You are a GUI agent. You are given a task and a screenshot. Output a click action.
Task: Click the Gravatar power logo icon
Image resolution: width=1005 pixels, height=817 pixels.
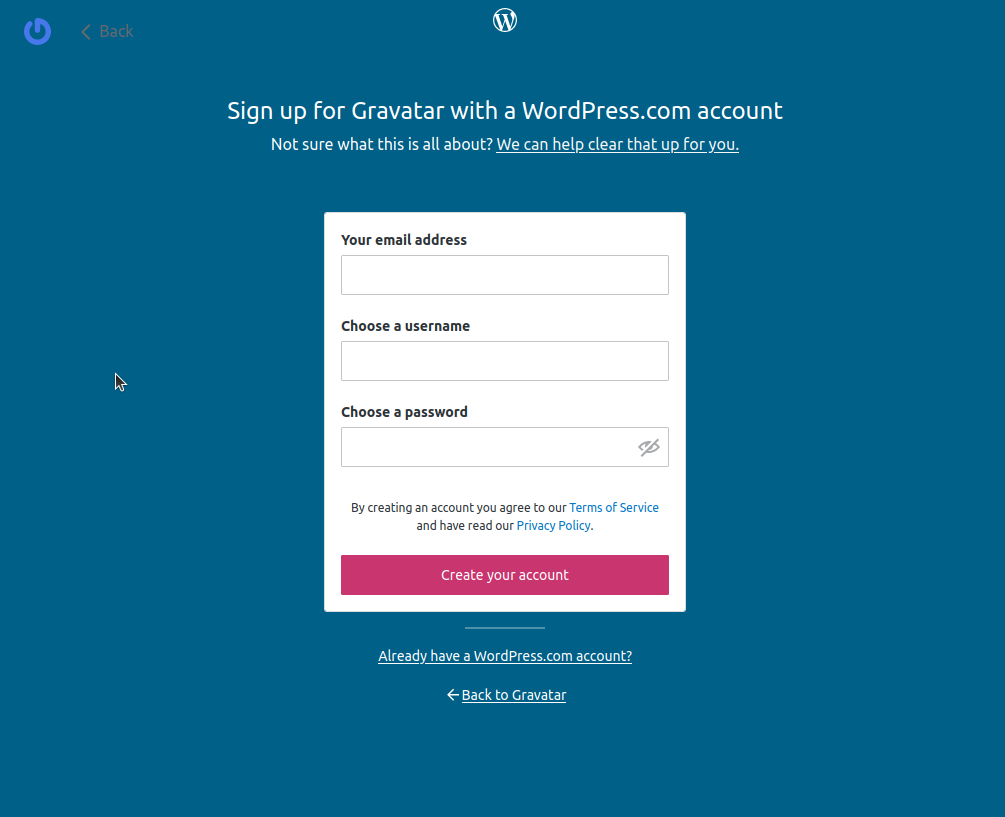pyautogui.click(x=37, y=31)
